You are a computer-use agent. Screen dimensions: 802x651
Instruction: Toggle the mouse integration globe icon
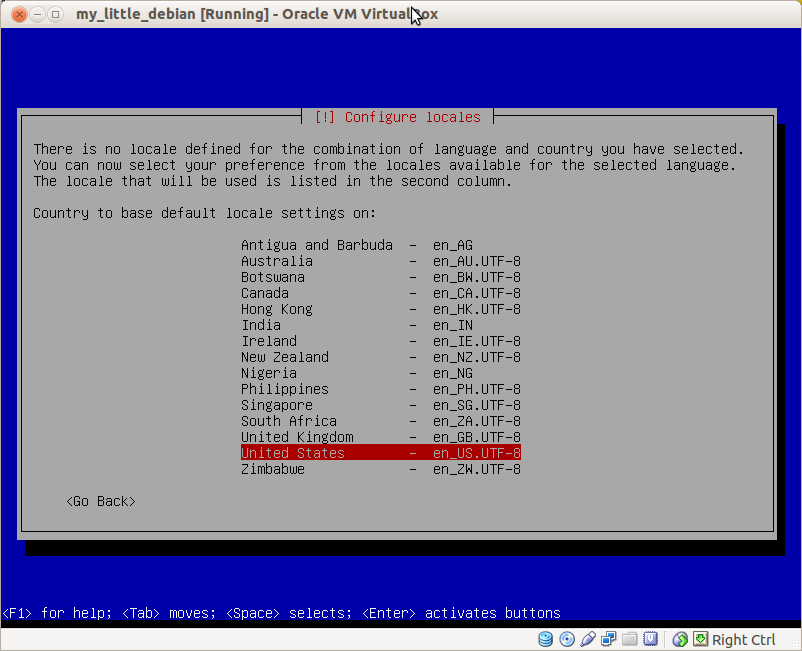tap(680, 639)
